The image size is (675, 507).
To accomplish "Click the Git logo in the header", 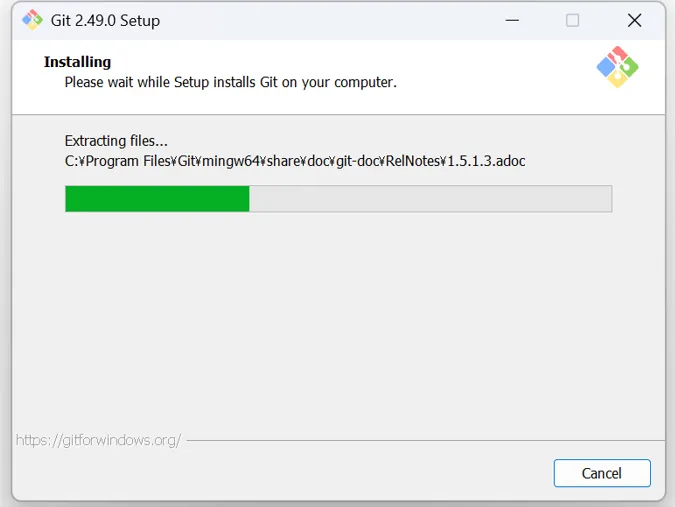I will (617, 67).
